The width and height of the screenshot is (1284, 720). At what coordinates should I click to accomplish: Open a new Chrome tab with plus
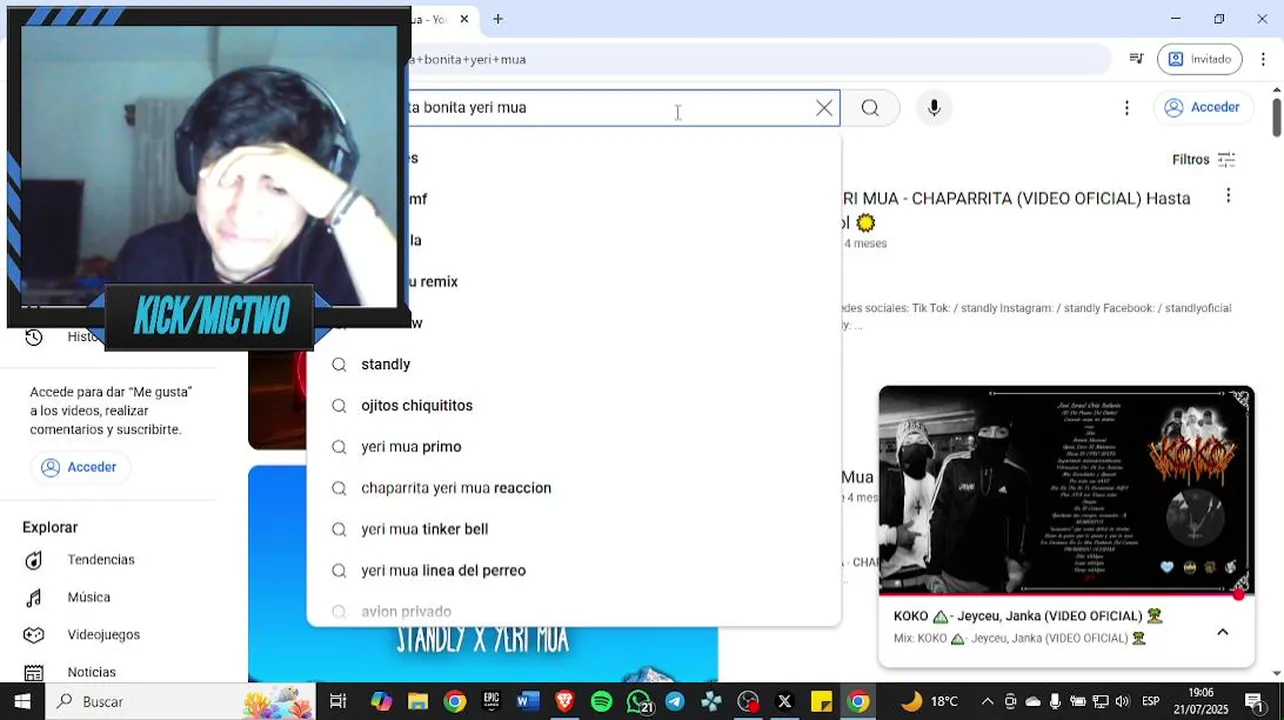click(498, 19)
